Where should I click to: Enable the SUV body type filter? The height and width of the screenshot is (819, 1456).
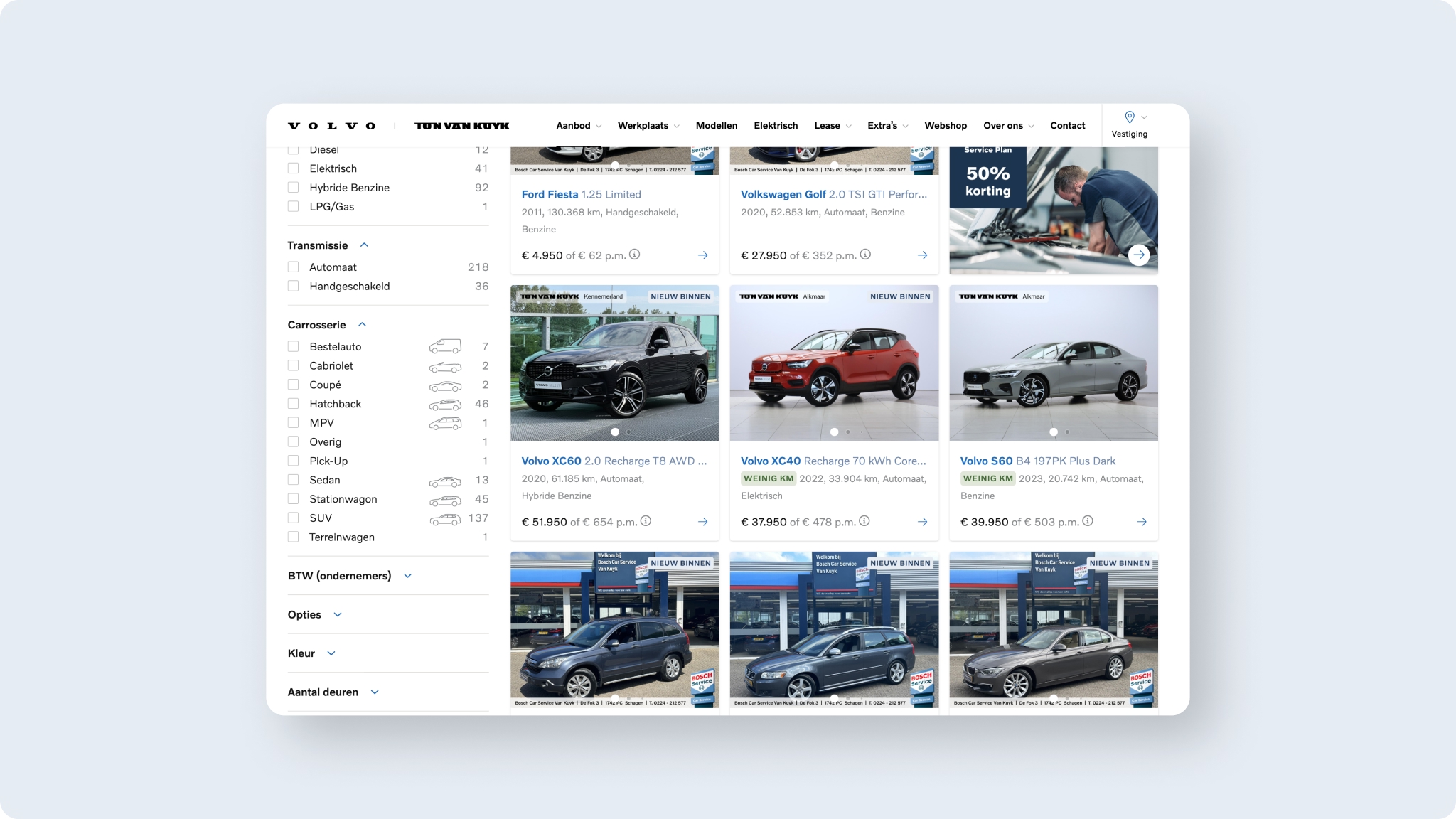pyautogui.click(x=293, y=518)
